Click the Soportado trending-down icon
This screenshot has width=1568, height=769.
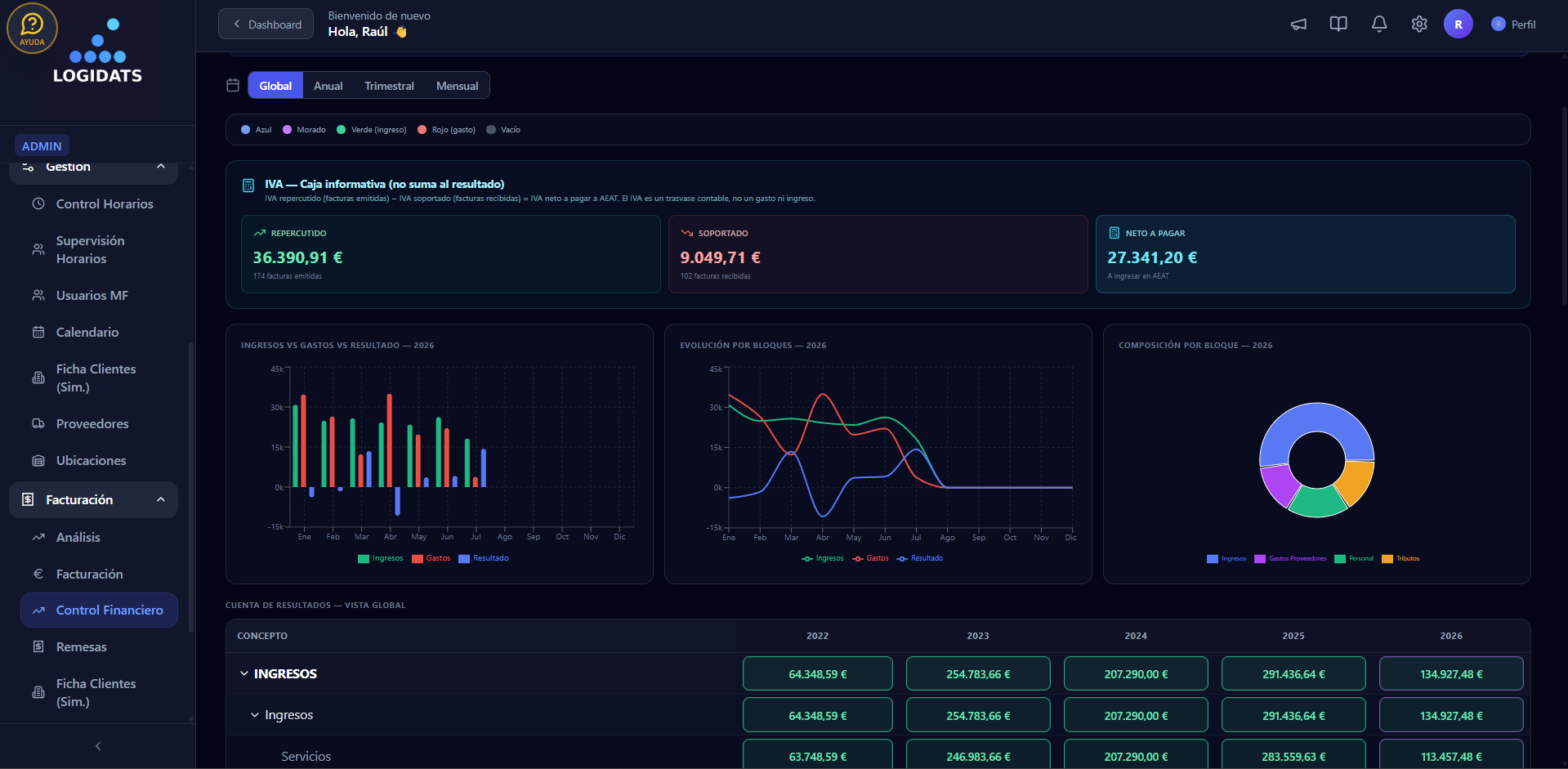pyautogui.click(x=687, y=233)
